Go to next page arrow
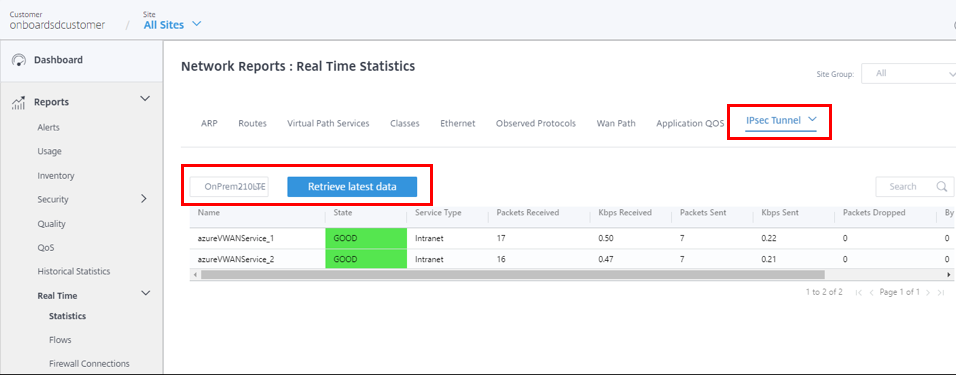This screenshot has height=375, width=956. (x=928, y=293)
